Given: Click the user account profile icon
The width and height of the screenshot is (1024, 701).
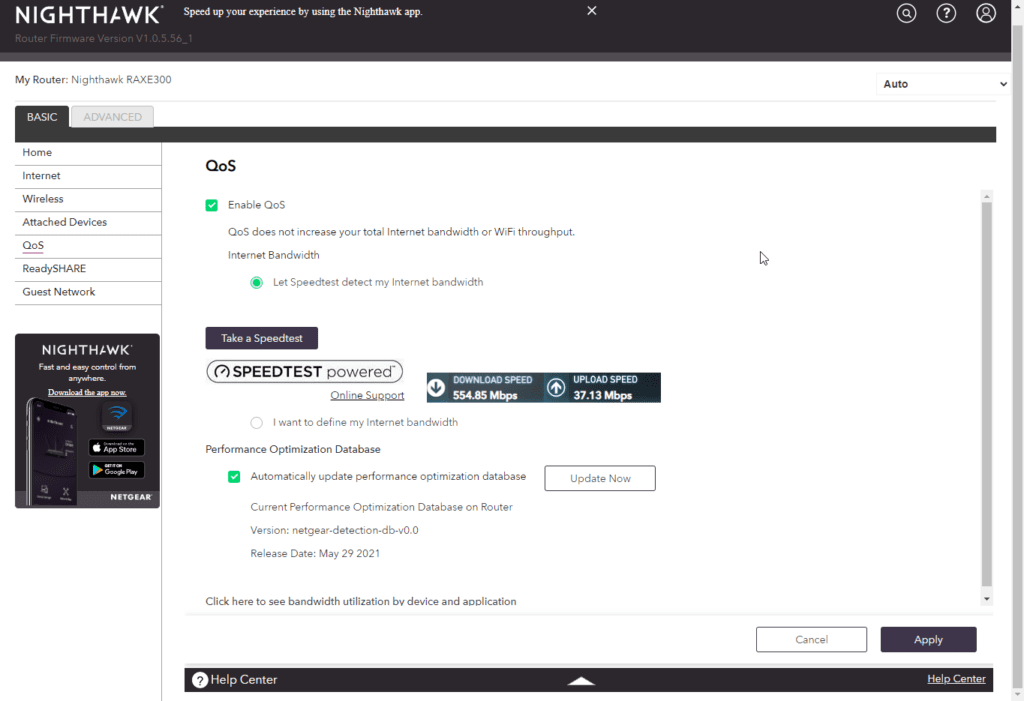Looking at the screenshot, I should click(986, 14).
